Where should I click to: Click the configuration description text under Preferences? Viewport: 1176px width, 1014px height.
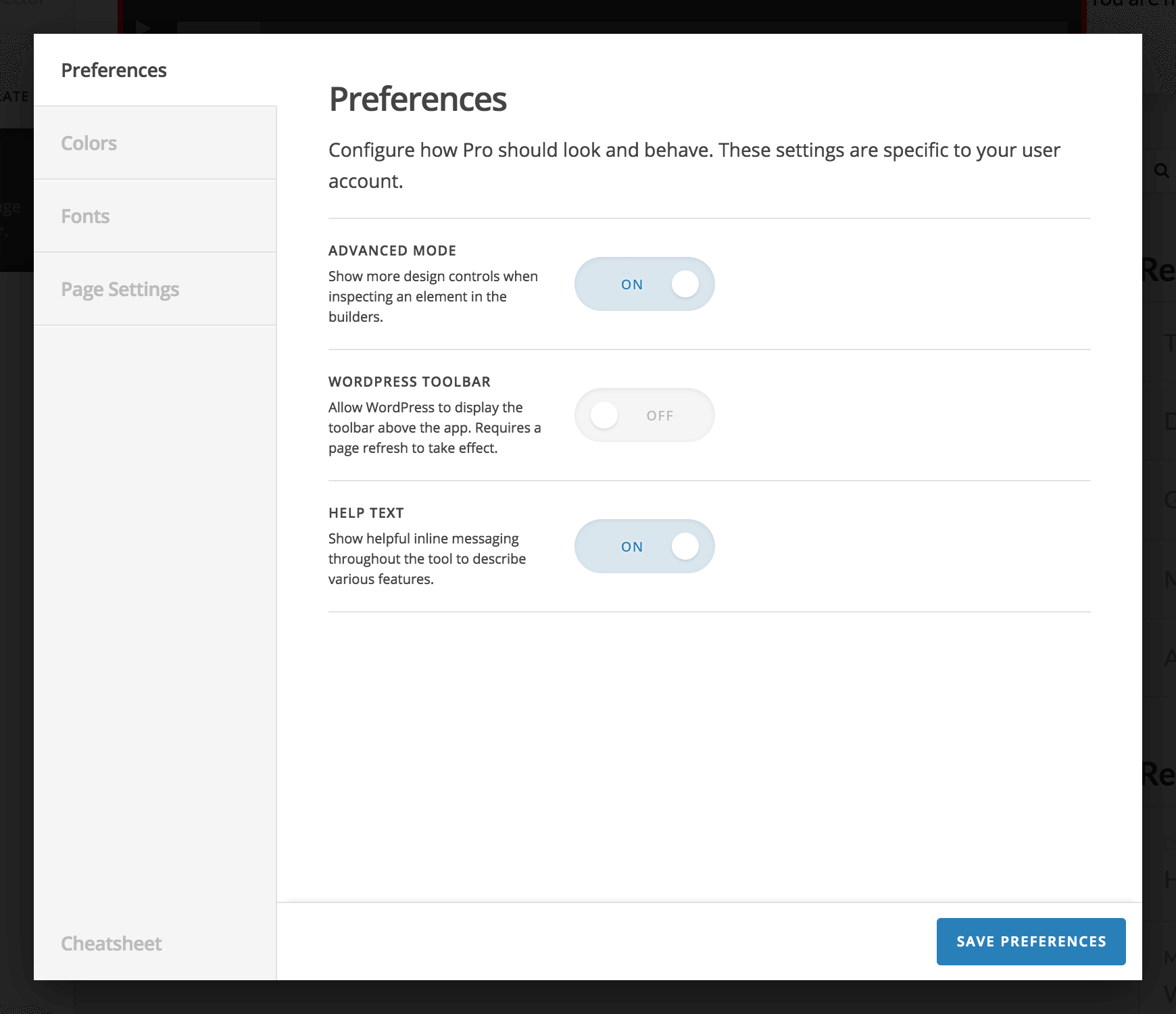[694, 165]
